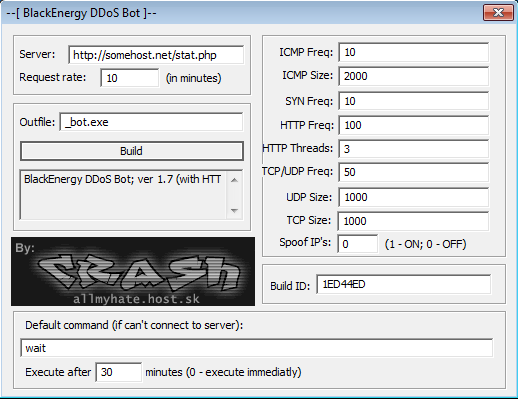Viewport: 518px width, 399px height.
Task: Click the ICMP Freq input field
Action: click(x=413, y=52)
